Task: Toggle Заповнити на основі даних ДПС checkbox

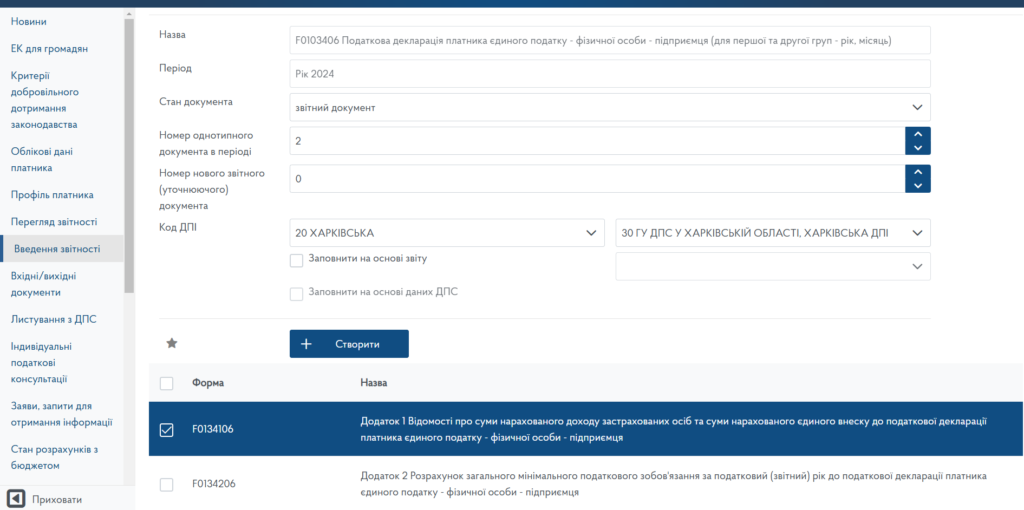Action: [296, 293]
